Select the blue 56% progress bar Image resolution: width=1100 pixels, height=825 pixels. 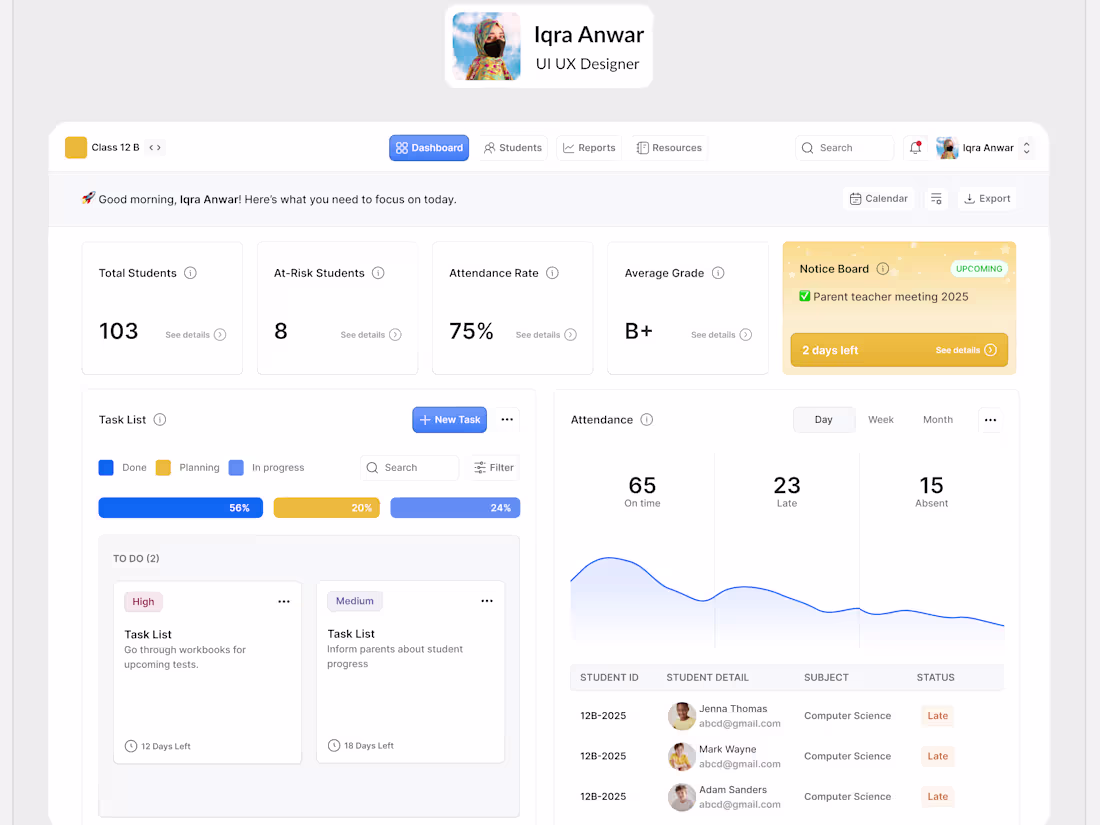pyautogui.click(x=180, y=507)
